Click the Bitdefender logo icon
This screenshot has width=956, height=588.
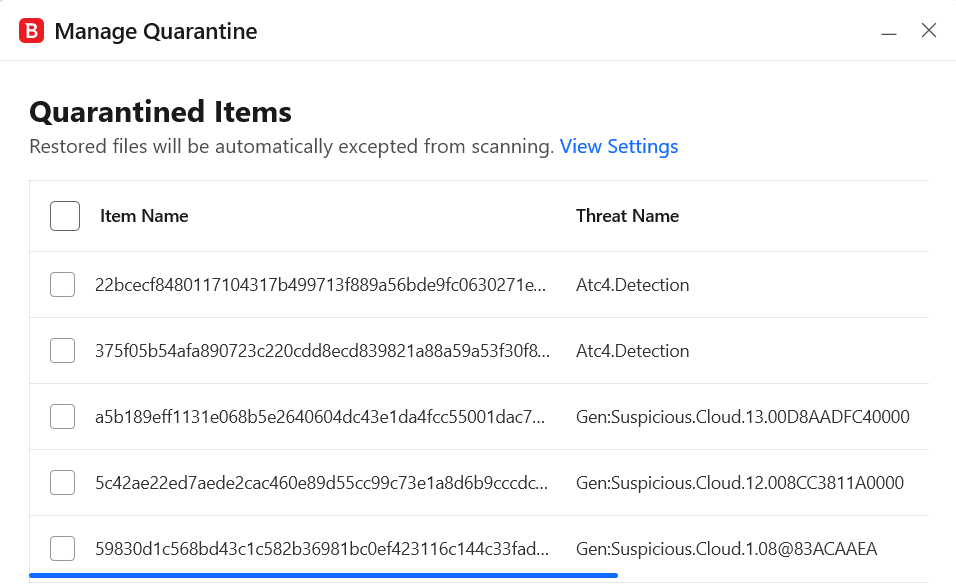(x=31, y=31)
